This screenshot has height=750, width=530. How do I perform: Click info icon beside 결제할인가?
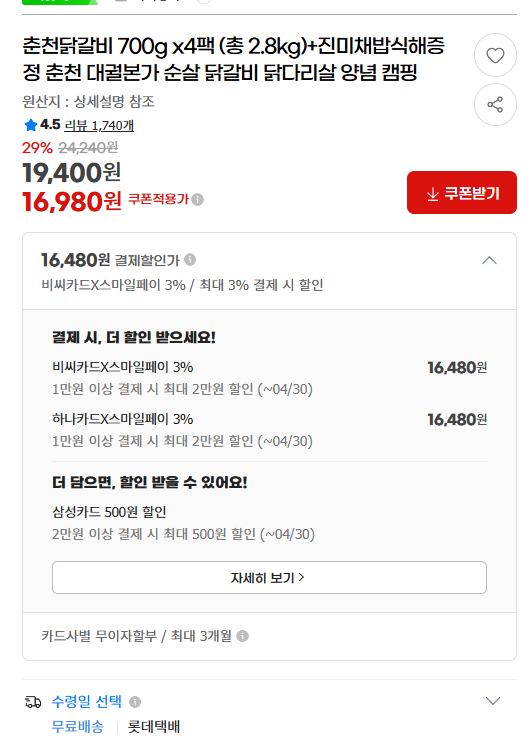pyautogui.click(x=190, y=260)
